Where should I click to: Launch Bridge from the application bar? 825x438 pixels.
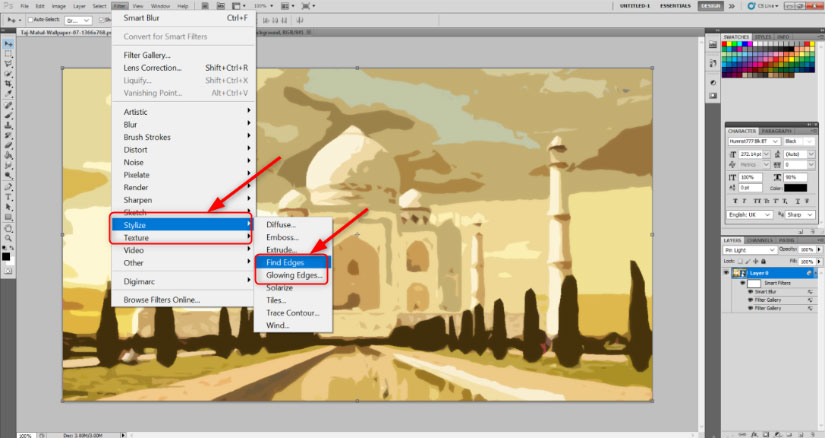tap(205, 6)
